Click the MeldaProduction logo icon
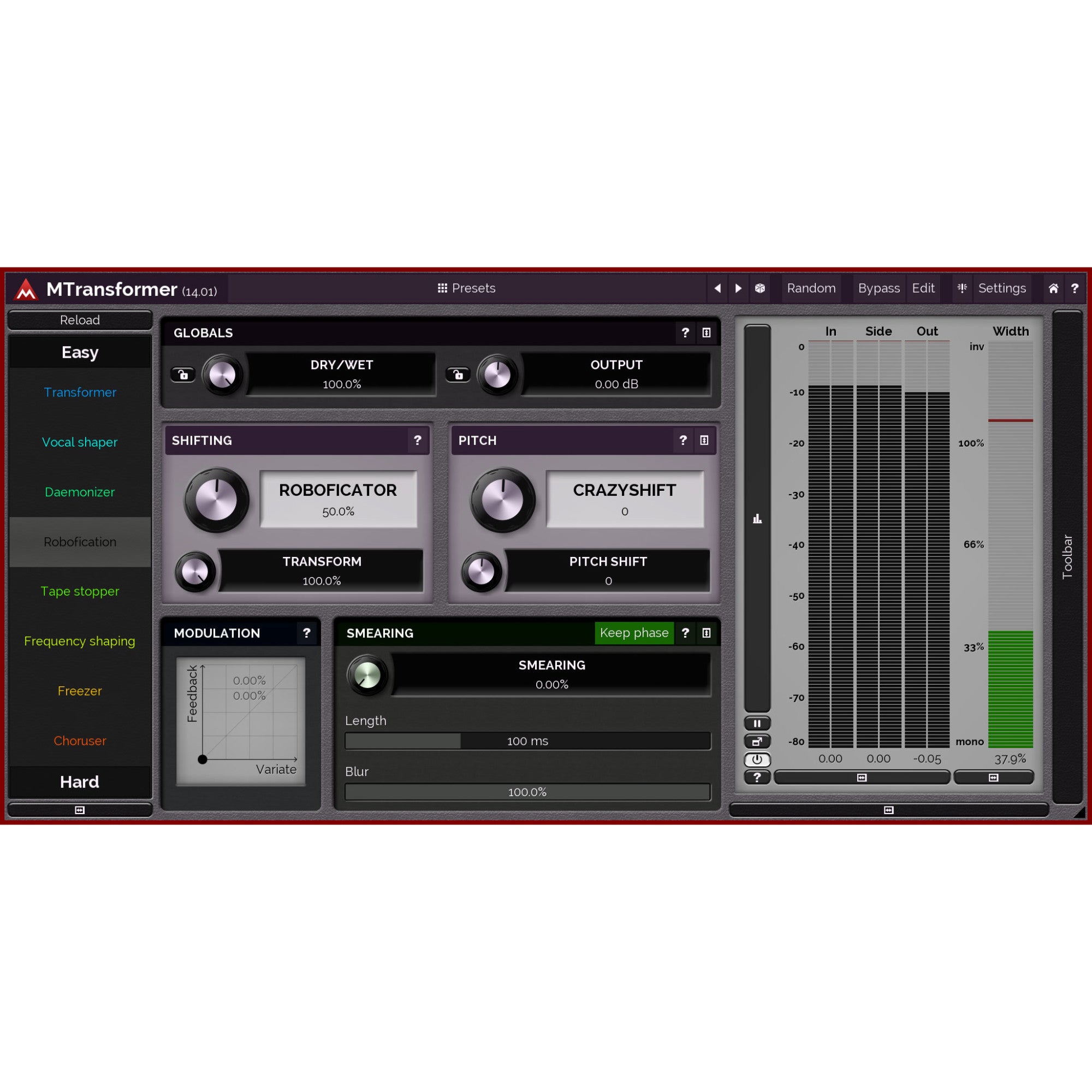1092x1092 pixels. pyautogui.click(x=26, y=289)
